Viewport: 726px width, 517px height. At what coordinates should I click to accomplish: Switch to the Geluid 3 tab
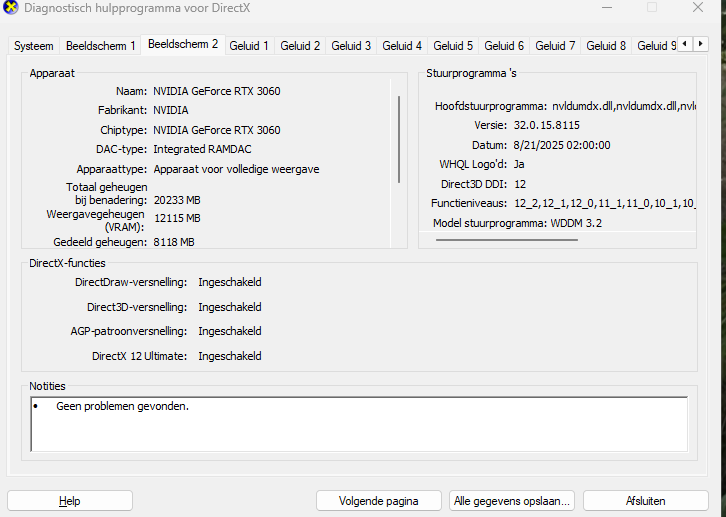(351, 46)
